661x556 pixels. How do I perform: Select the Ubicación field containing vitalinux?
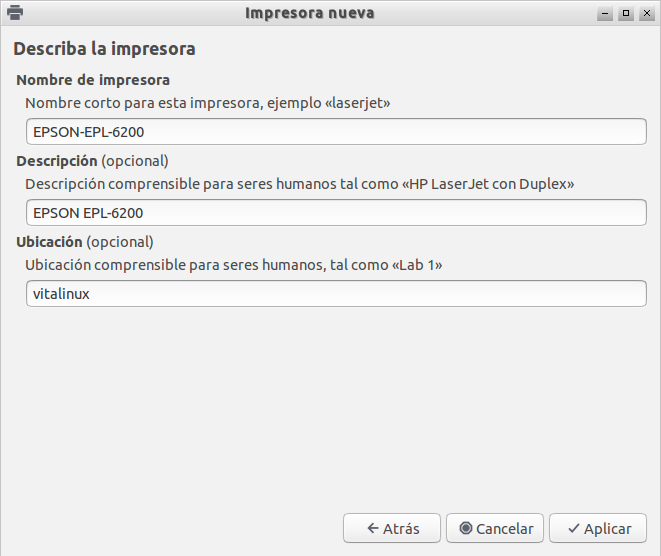336,294
